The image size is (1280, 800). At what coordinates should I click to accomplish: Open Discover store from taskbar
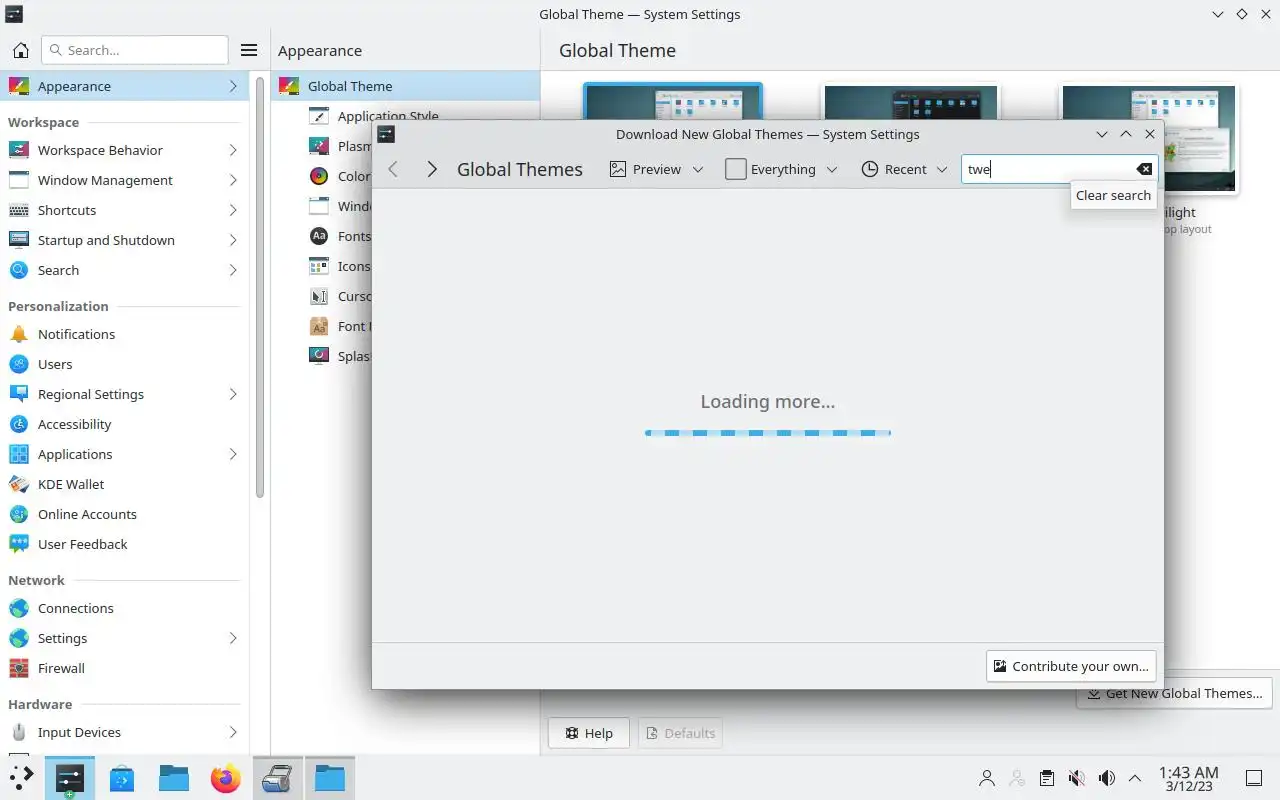122,777
